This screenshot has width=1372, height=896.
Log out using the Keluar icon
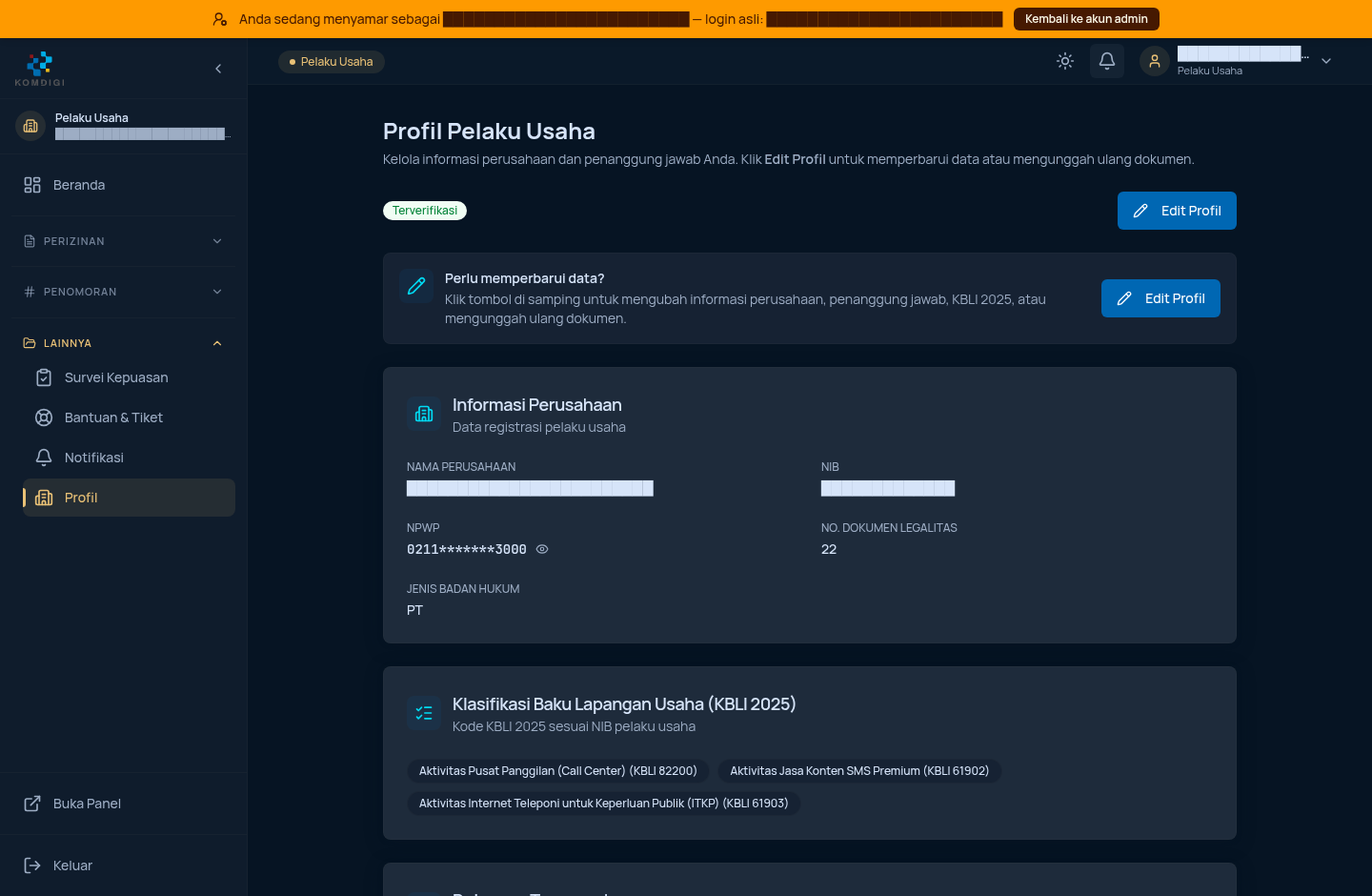pos(32,865)
